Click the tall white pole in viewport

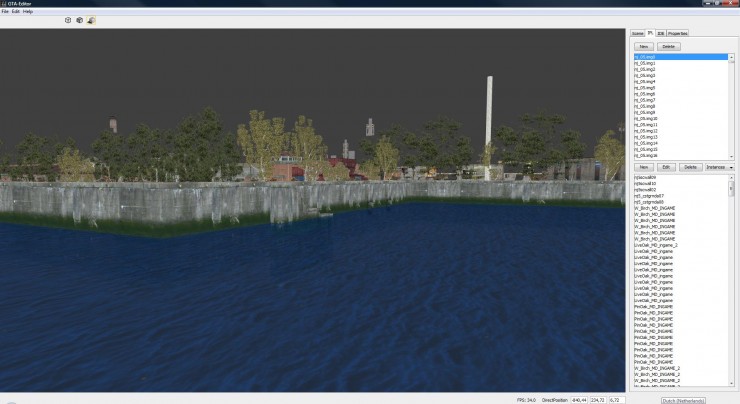[489, 127]
